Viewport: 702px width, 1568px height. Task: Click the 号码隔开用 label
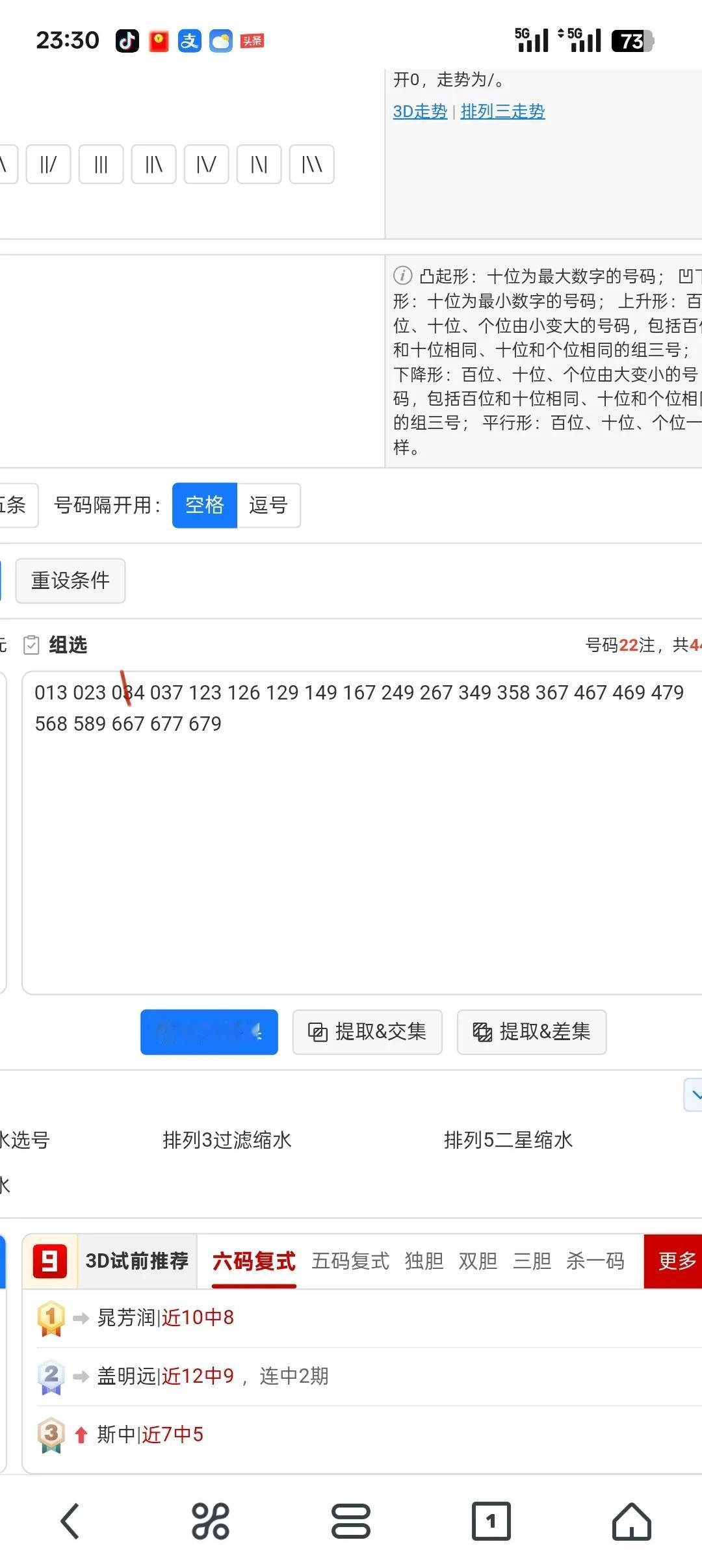click(x=107, y=505)
